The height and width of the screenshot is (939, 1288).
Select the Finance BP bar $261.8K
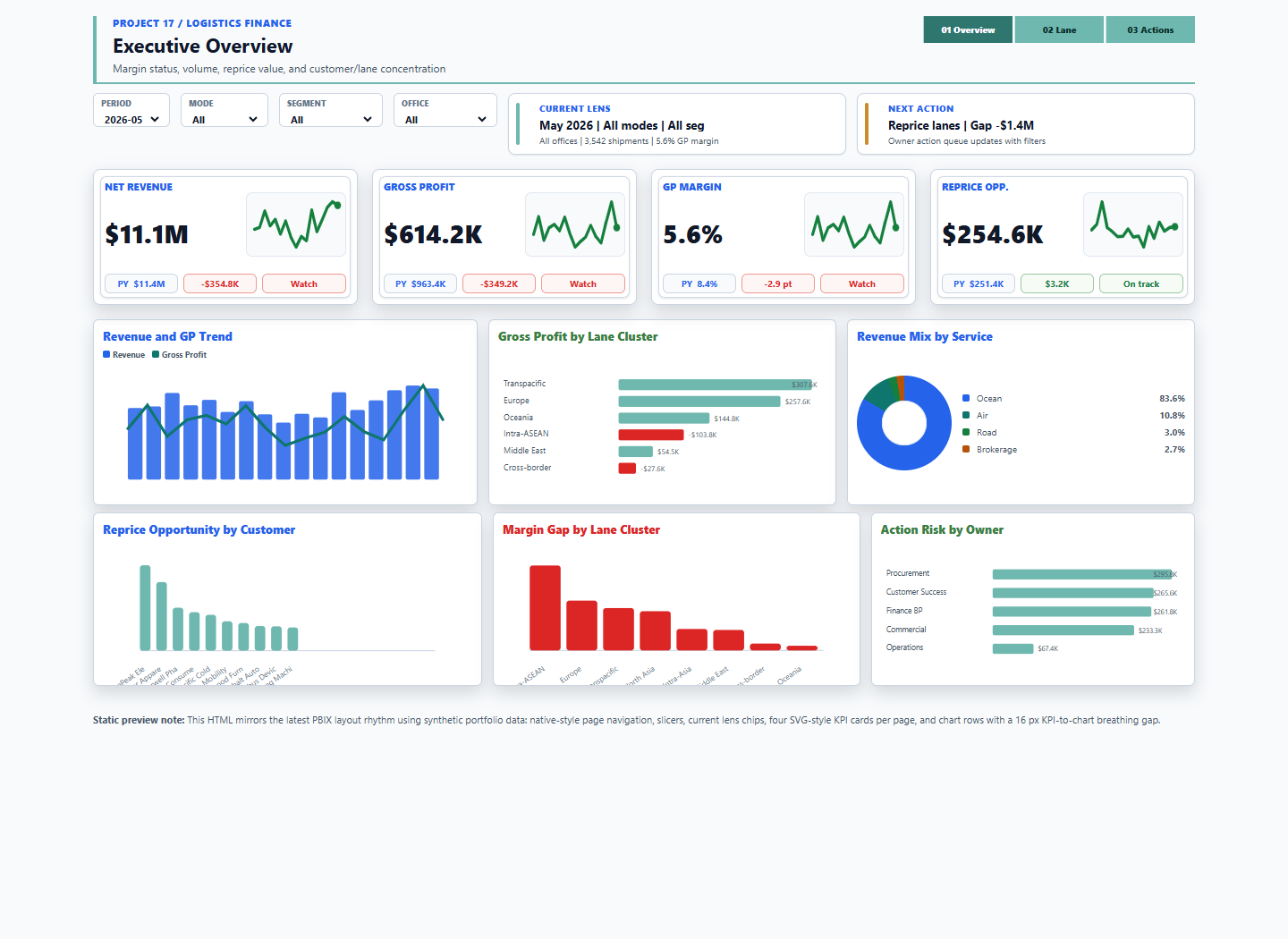(1072, 612)
